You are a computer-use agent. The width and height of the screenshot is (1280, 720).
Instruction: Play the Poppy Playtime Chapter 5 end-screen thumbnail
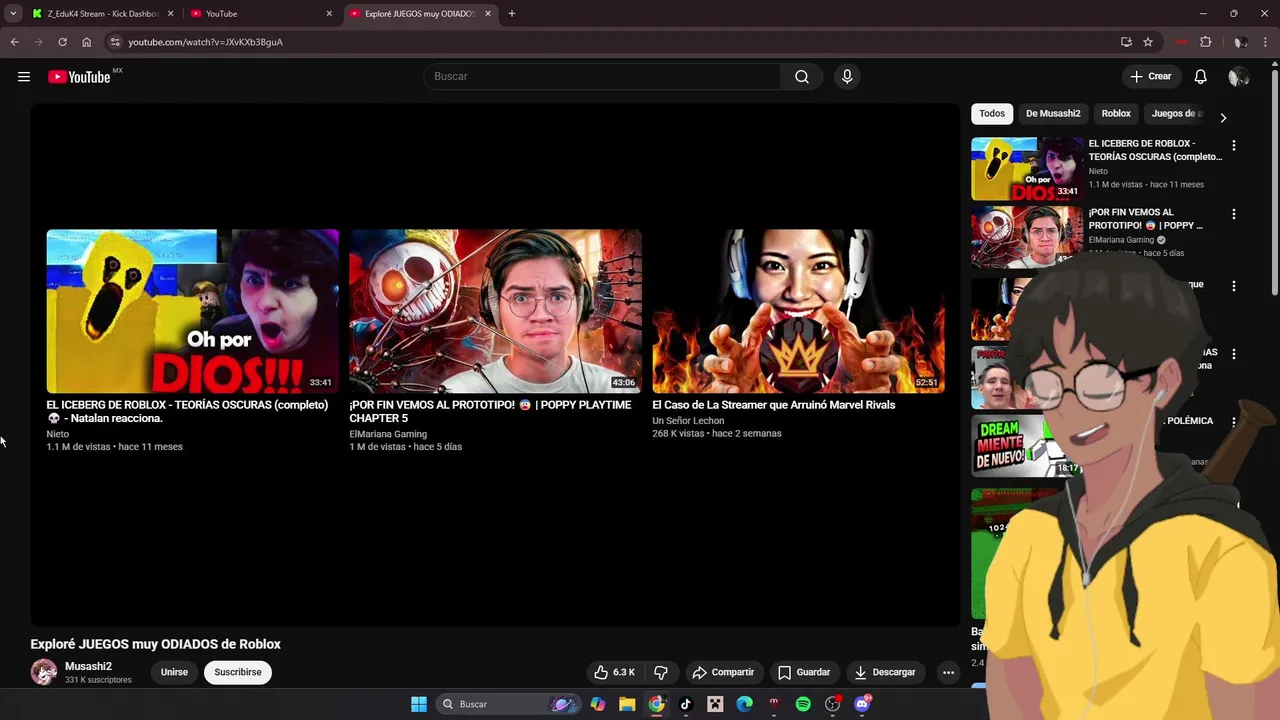(x=495, y=311)
